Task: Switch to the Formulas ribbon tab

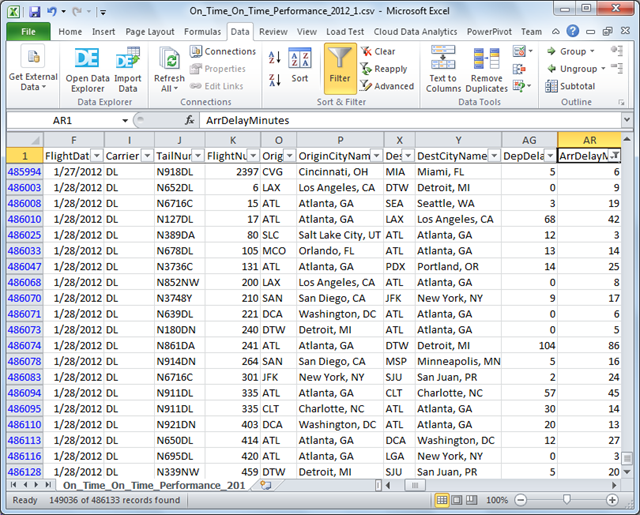Action: point(202,31)
